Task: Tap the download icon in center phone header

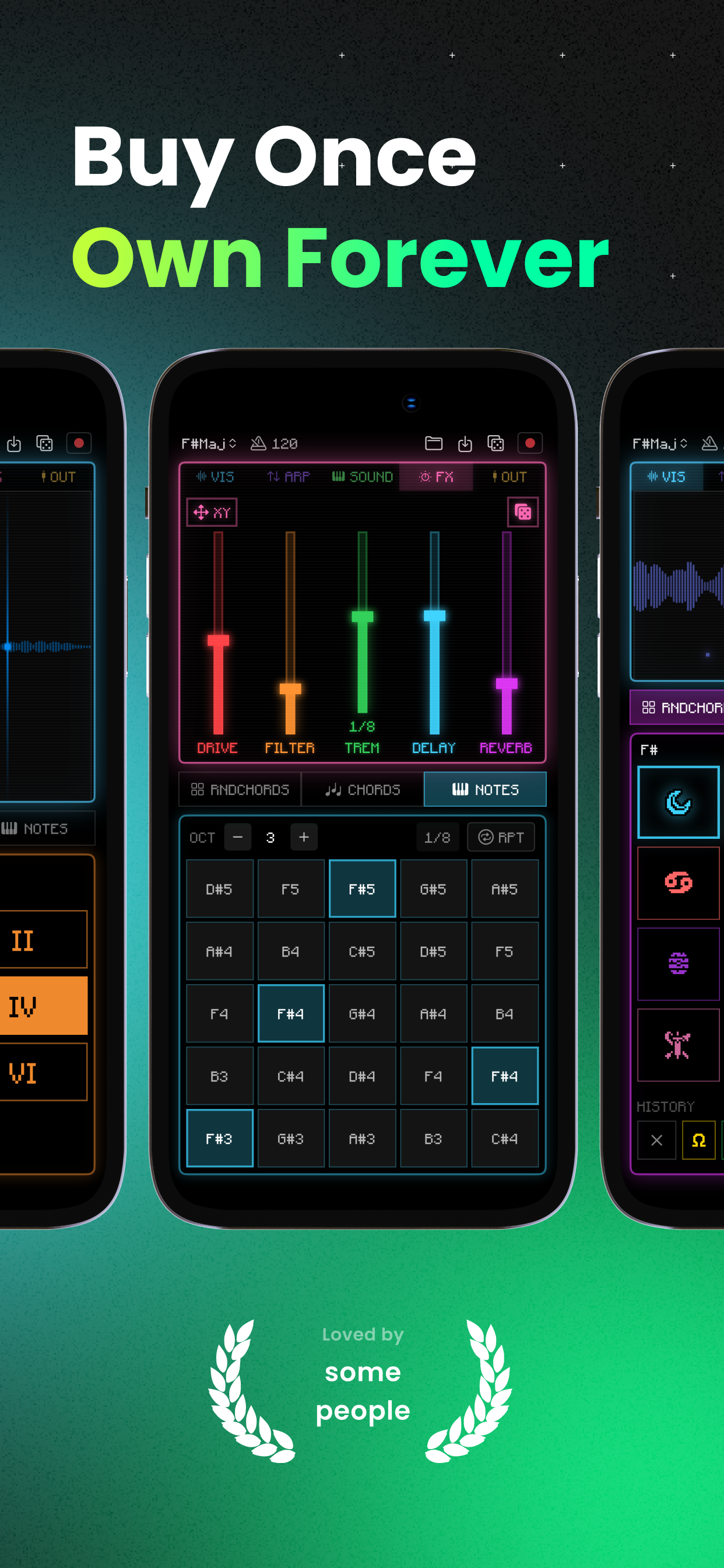Action: point(465,444)
